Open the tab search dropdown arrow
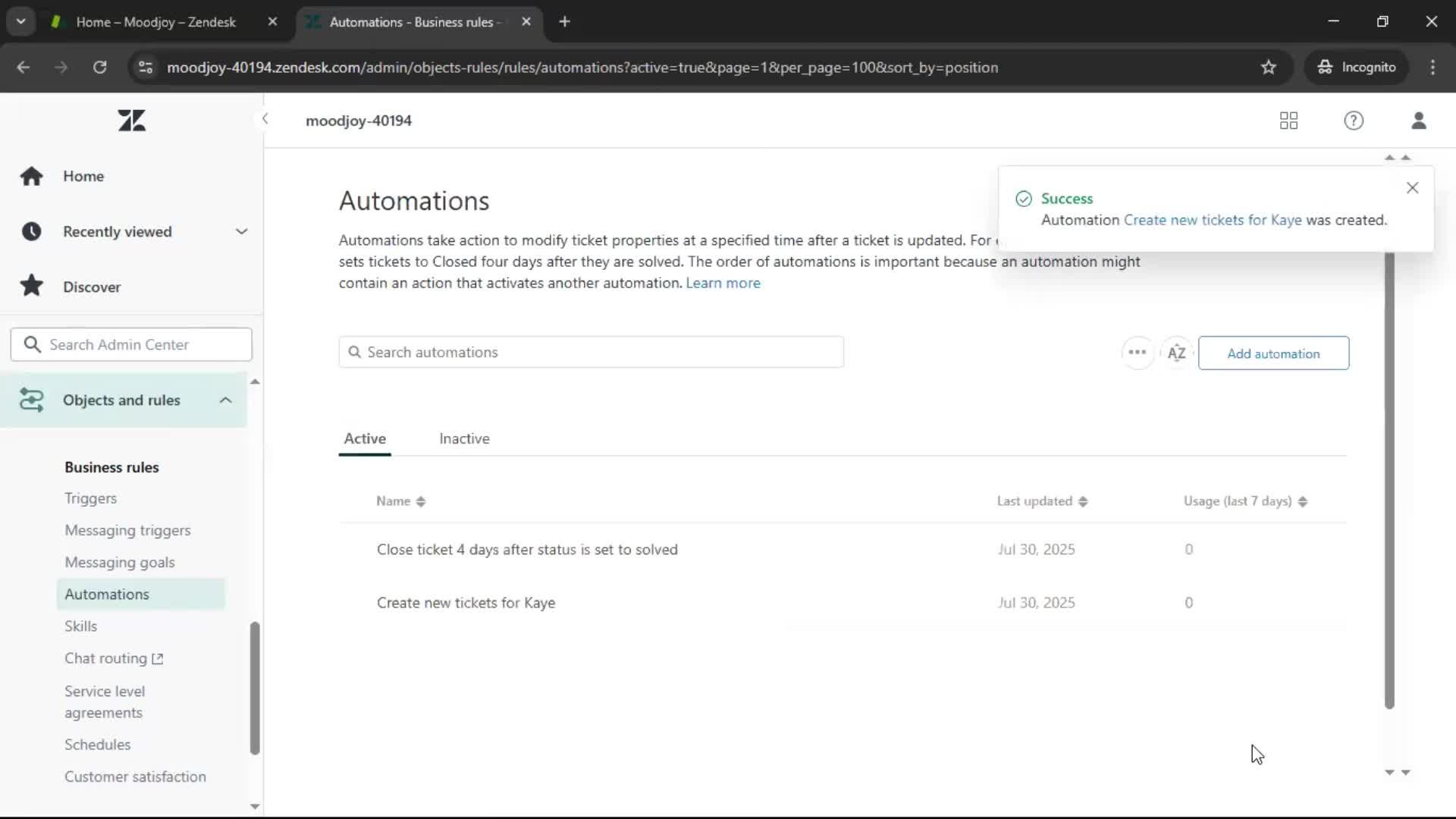The height and width of the screenshot is (819, 1456). [x=21, y=21]
